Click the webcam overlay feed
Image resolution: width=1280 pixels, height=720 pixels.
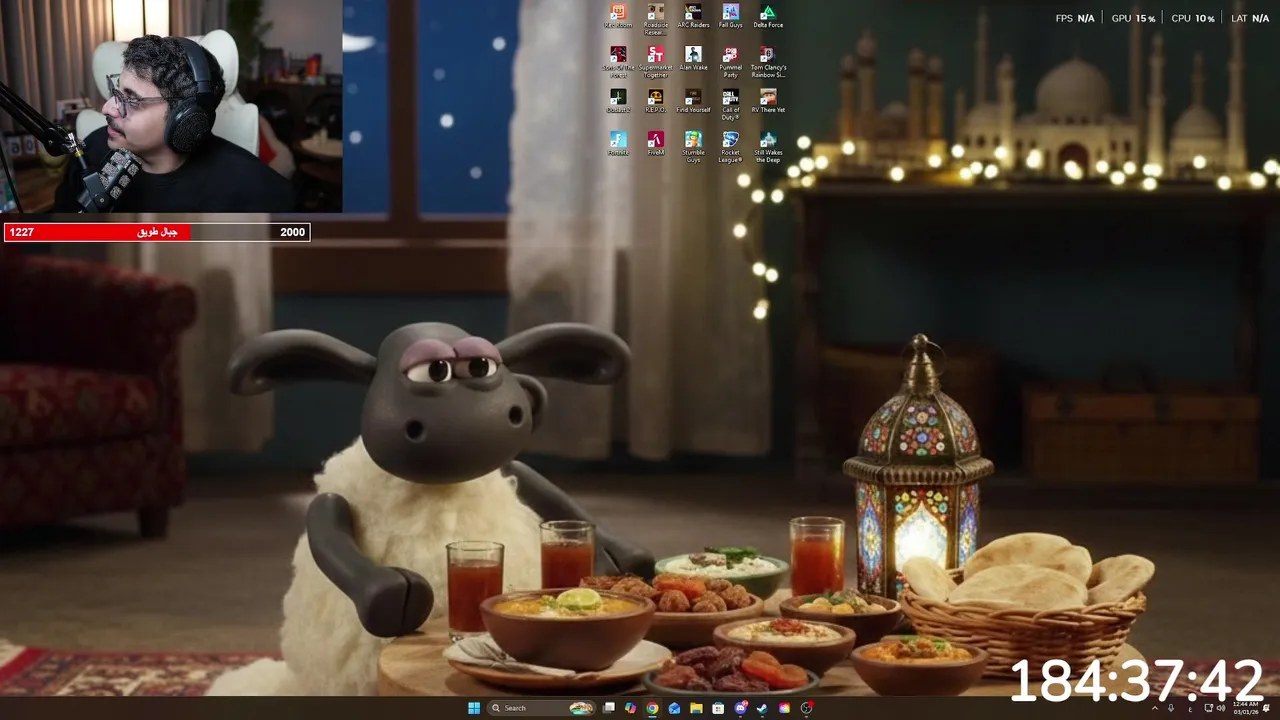coord(171,106)
